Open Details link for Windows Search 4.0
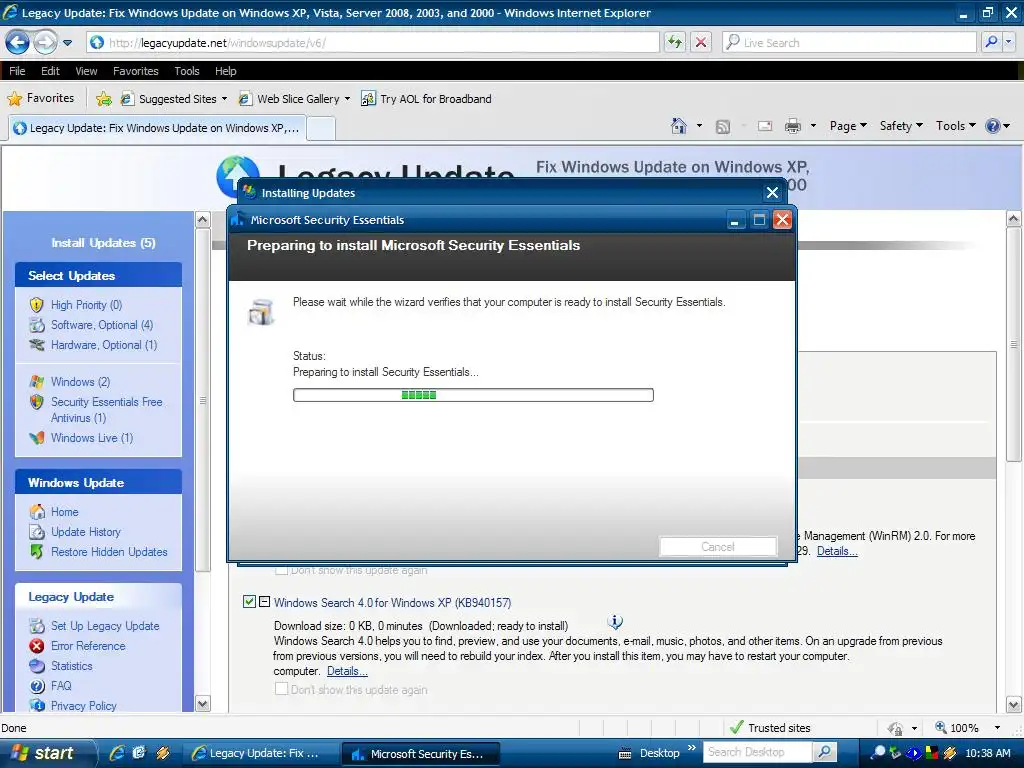The width and height of the screenshot is (1024, 768). [347, 671]
